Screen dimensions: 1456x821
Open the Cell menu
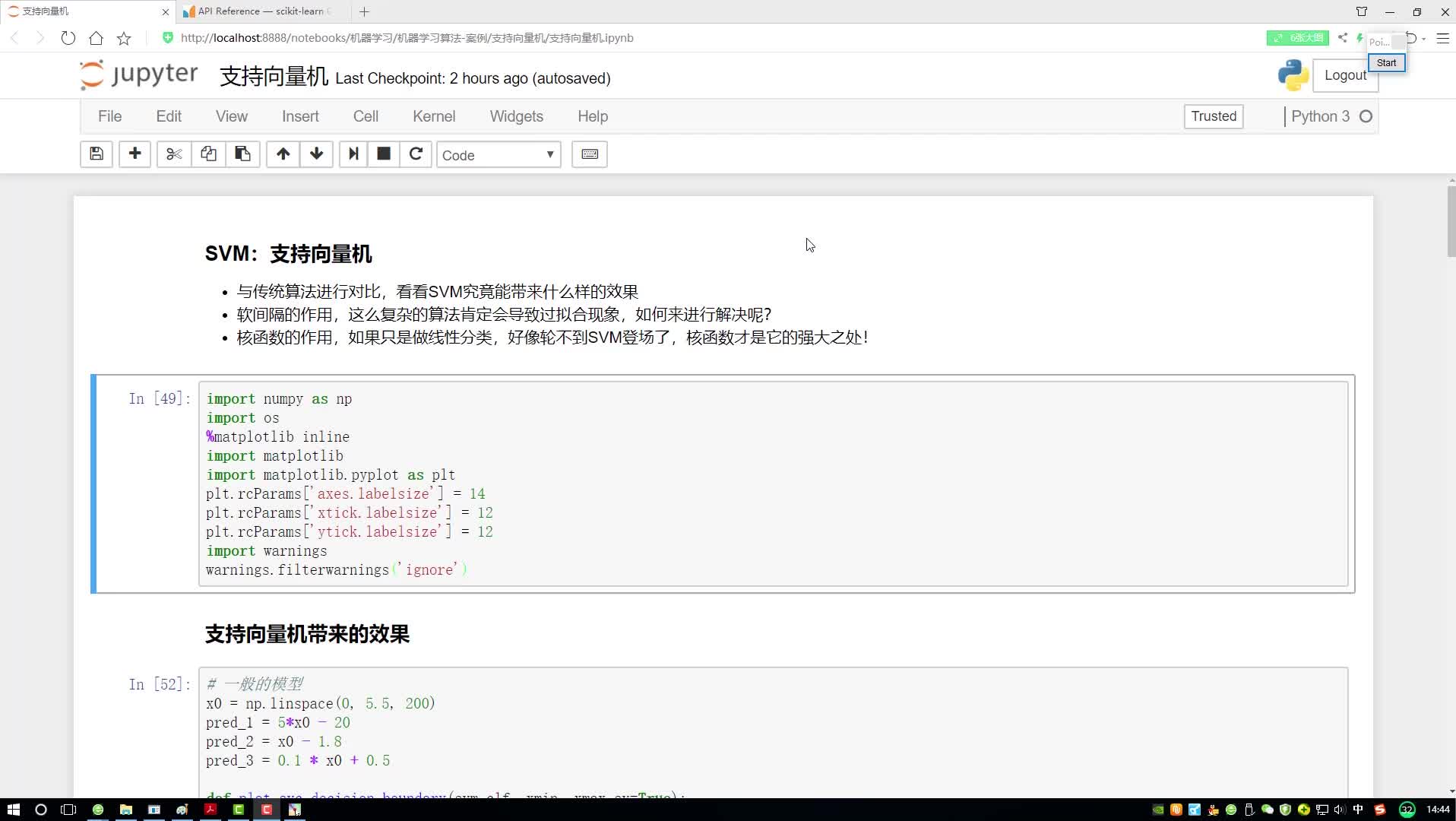(x=366, y=116)
